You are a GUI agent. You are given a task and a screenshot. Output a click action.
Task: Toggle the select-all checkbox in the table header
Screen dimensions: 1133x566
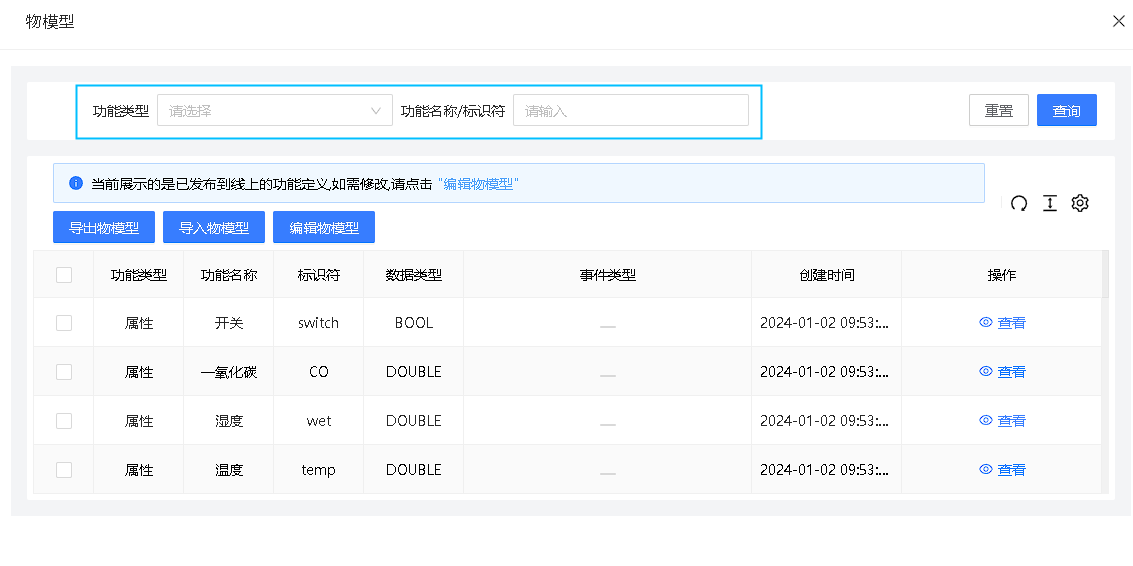pos(64,275)
